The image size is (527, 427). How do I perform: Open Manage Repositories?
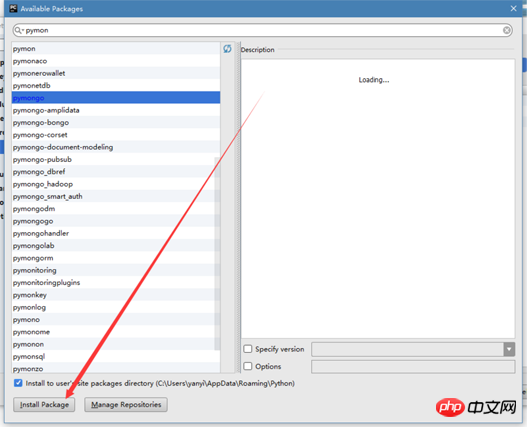(x=126, y=404)
